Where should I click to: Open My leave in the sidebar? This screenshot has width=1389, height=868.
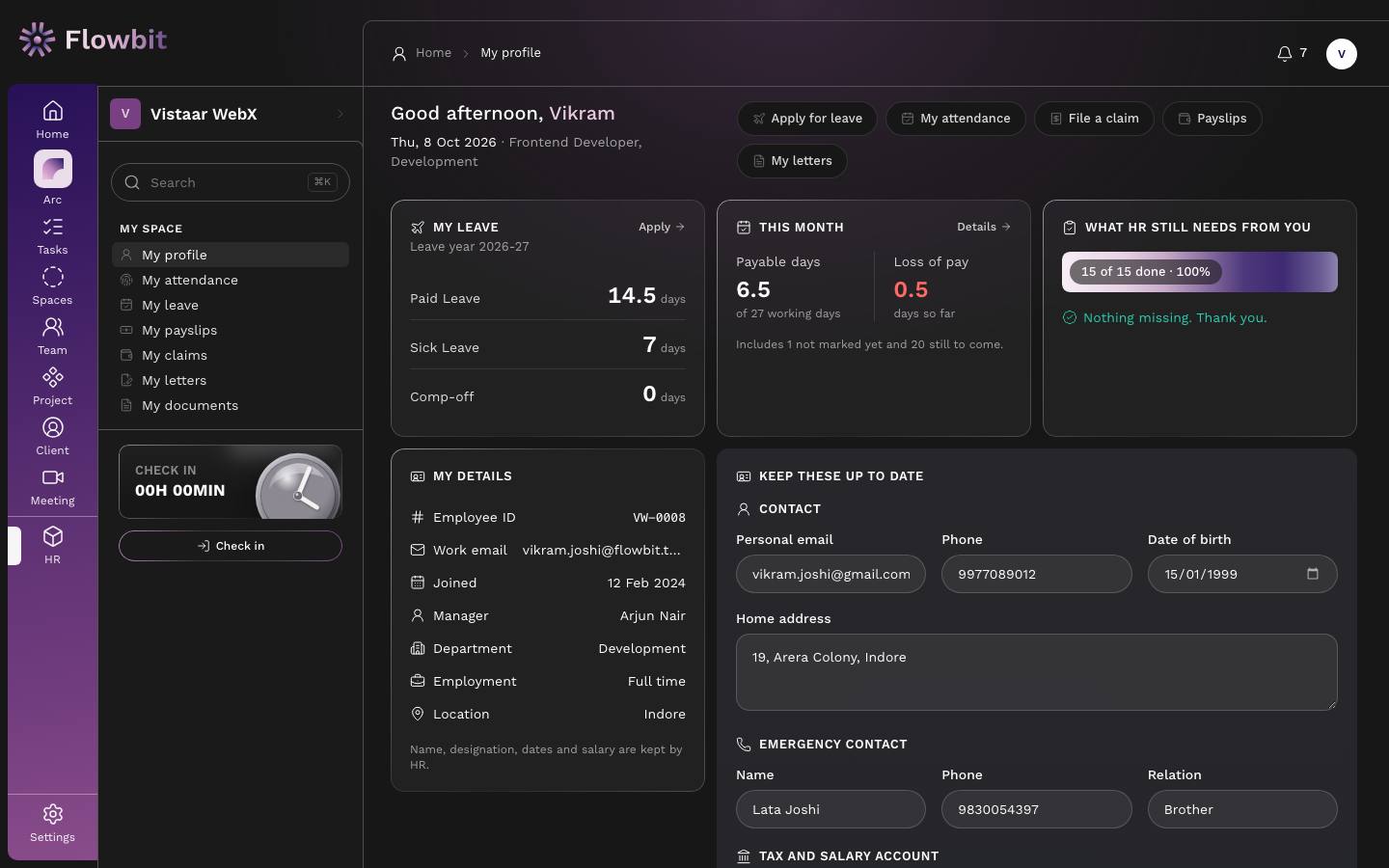(x=231, y=305)
